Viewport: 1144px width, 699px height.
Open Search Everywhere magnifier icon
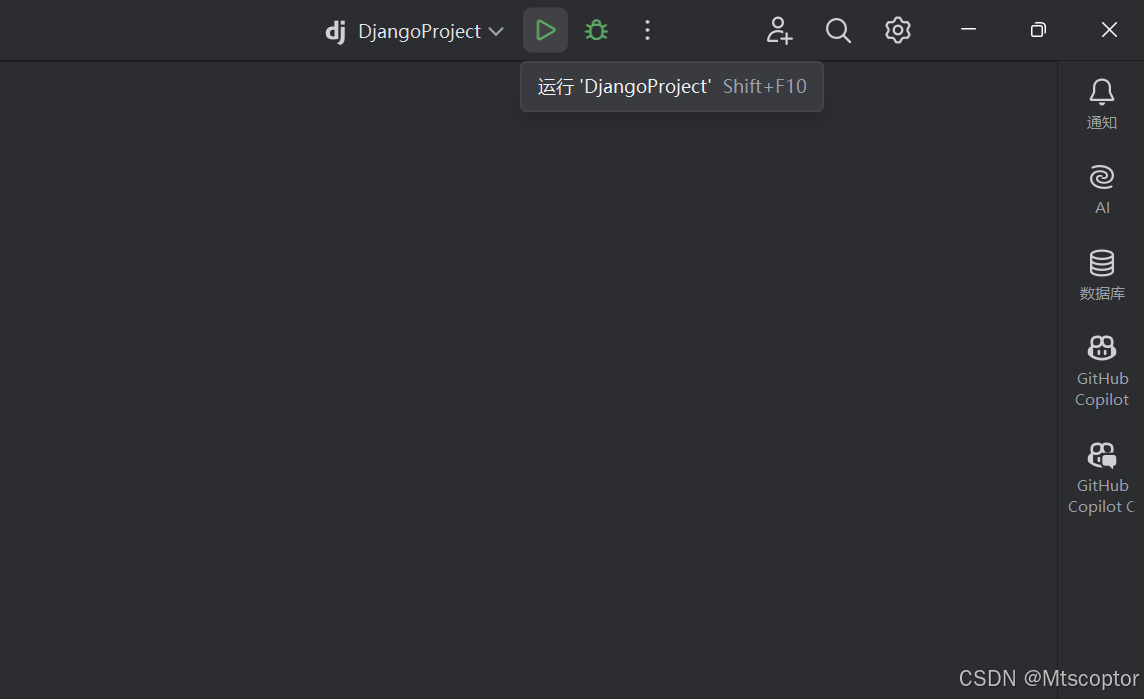pos(838,30)
